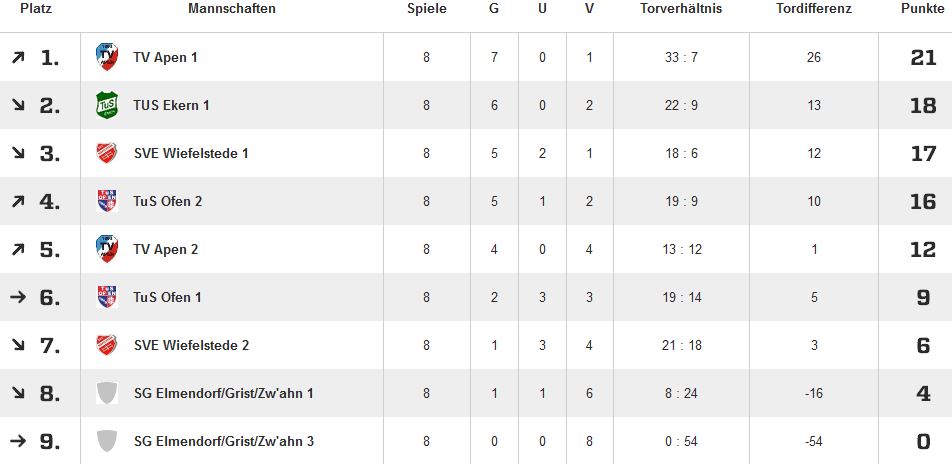Click the Torverhältnis column header
Image resolution: width=952 pixels, height=464 pixels.
681,9
